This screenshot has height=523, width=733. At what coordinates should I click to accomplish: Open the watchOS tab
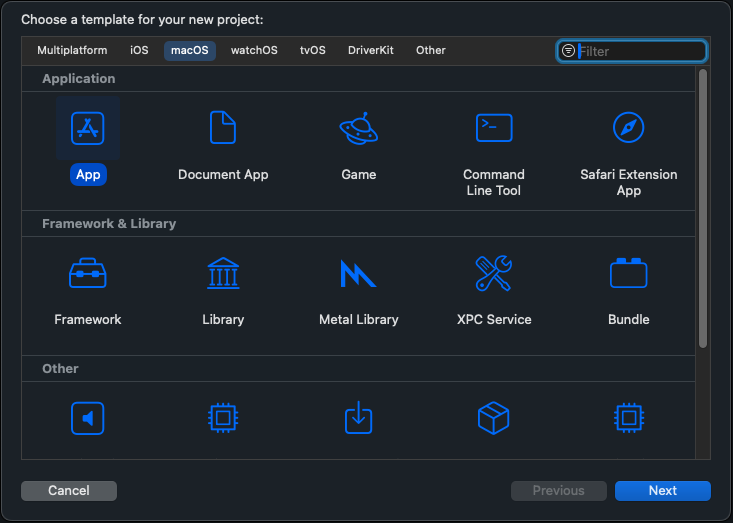254,50
